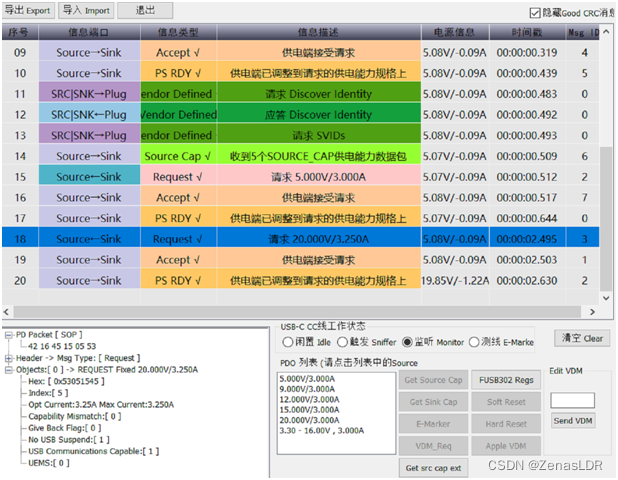The image size is (618, 480).
Task: Collapse the PD Packet [ SOP ] tree node
Action: [9, 335]
